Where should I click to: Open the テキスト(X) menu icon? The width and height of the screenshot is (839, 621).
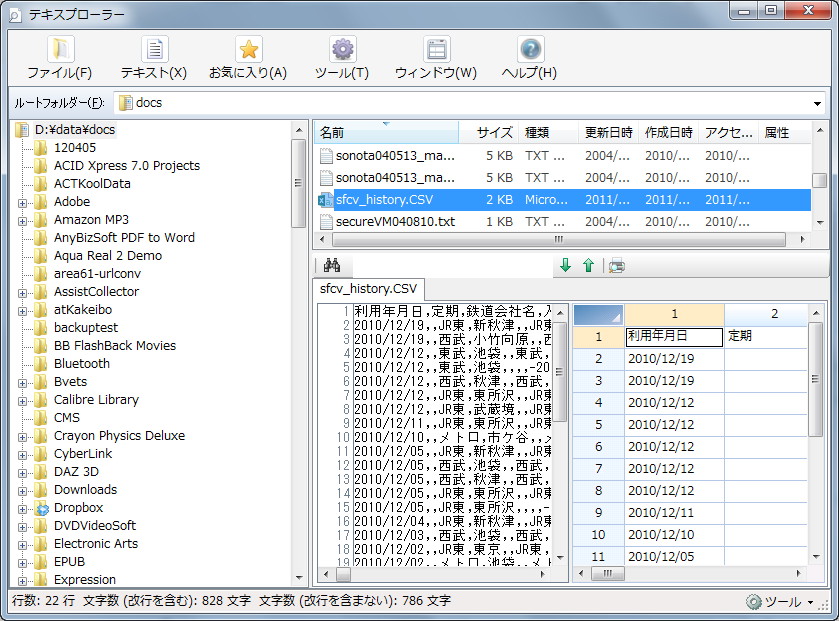(153, 47)
